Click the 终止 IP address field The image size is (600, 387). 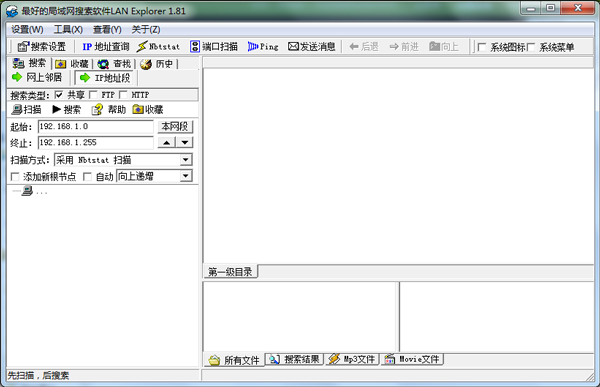[x=96, y=143]
